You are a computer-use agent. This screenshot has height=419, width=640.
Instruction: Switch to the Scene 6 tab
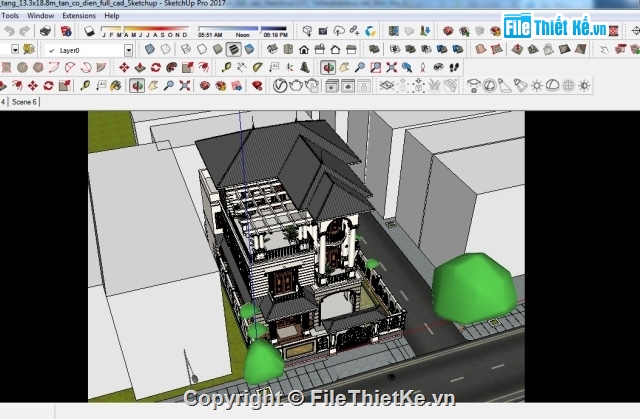(24, 102)
